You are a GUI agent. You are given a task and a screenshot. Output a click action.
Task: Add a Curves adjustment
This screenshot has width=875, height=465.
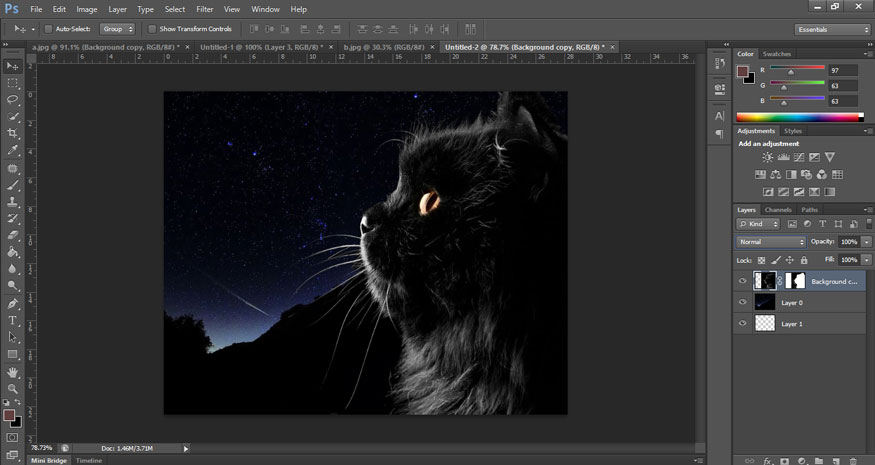[799, 157]
